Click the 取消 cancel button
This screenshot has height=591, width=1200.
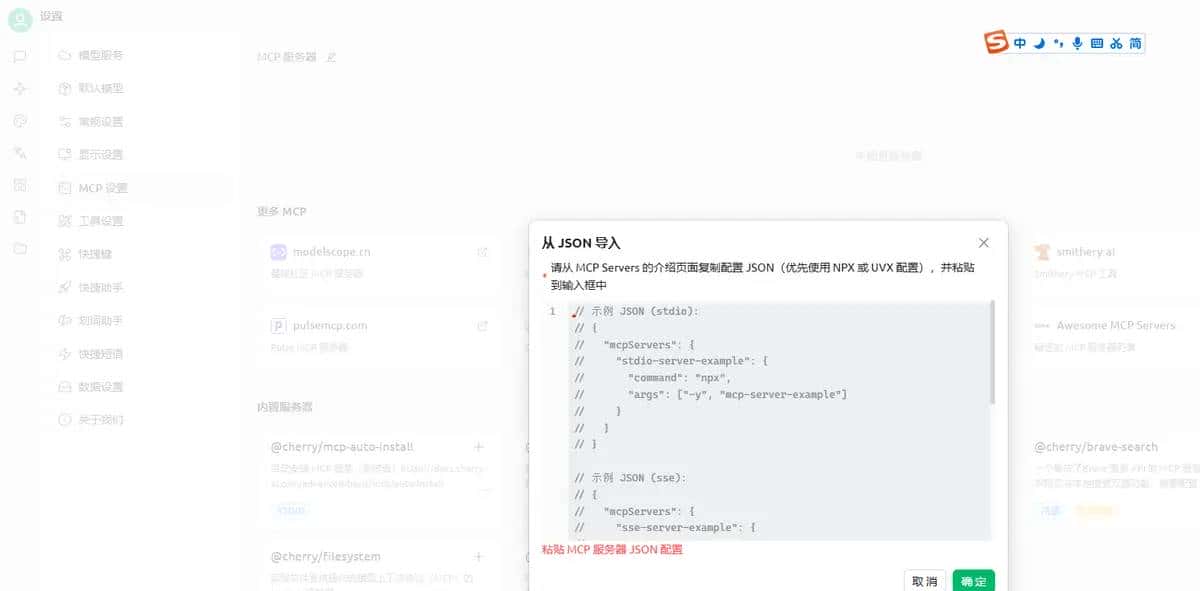924,580
